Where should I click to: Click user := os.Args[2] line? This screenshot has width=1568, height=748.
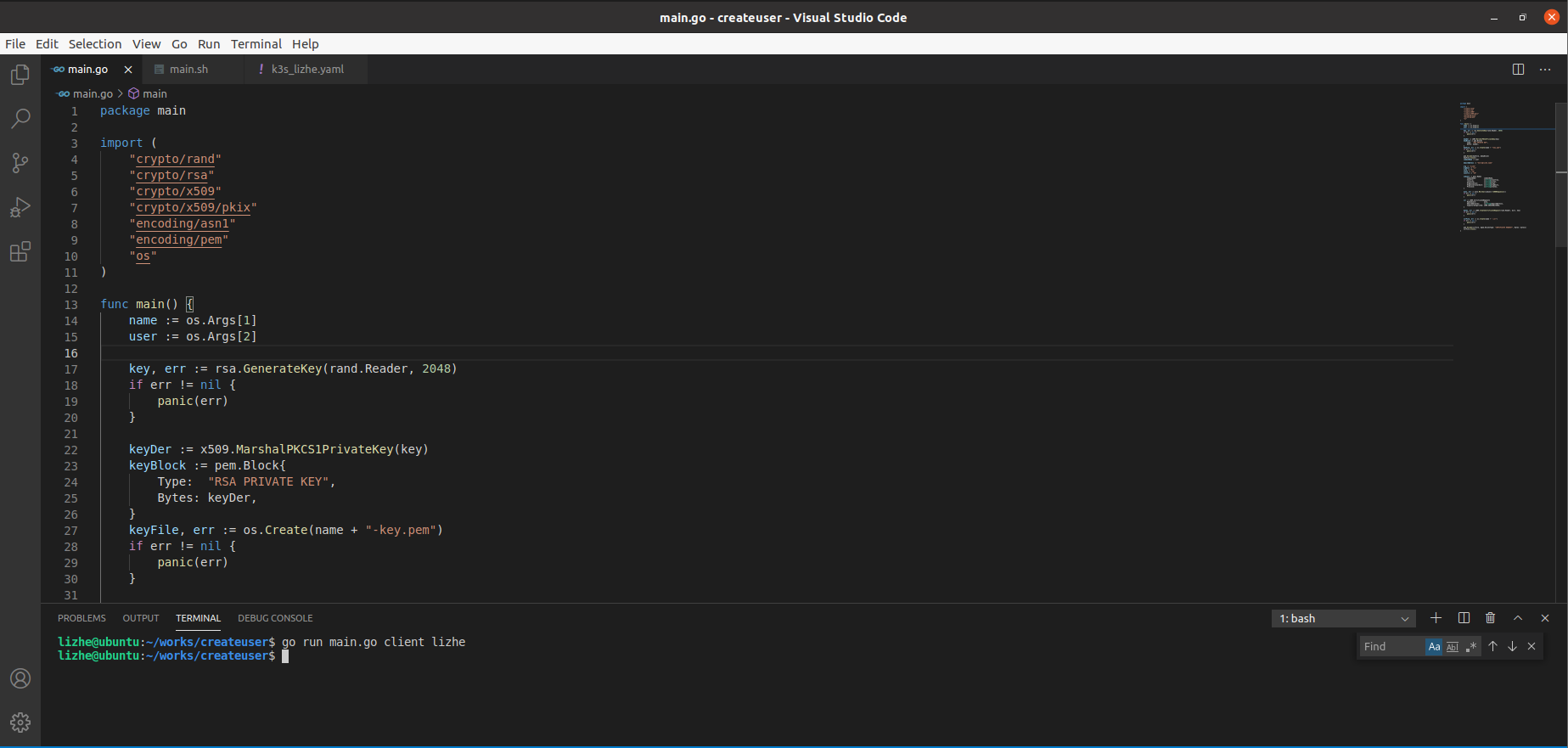click(x=193, y=337)
